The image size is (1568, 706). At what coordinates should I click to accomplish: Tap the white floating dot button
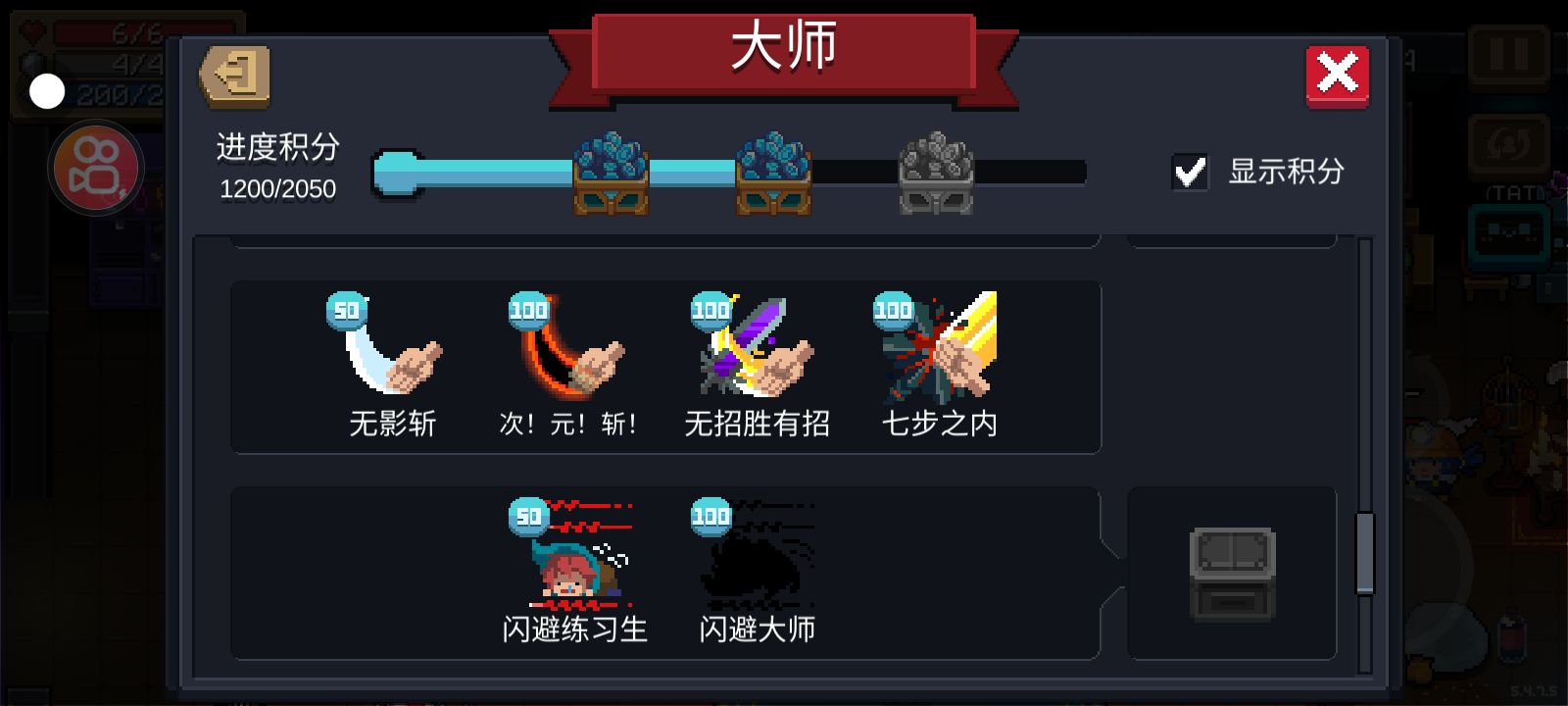(47, 91)
